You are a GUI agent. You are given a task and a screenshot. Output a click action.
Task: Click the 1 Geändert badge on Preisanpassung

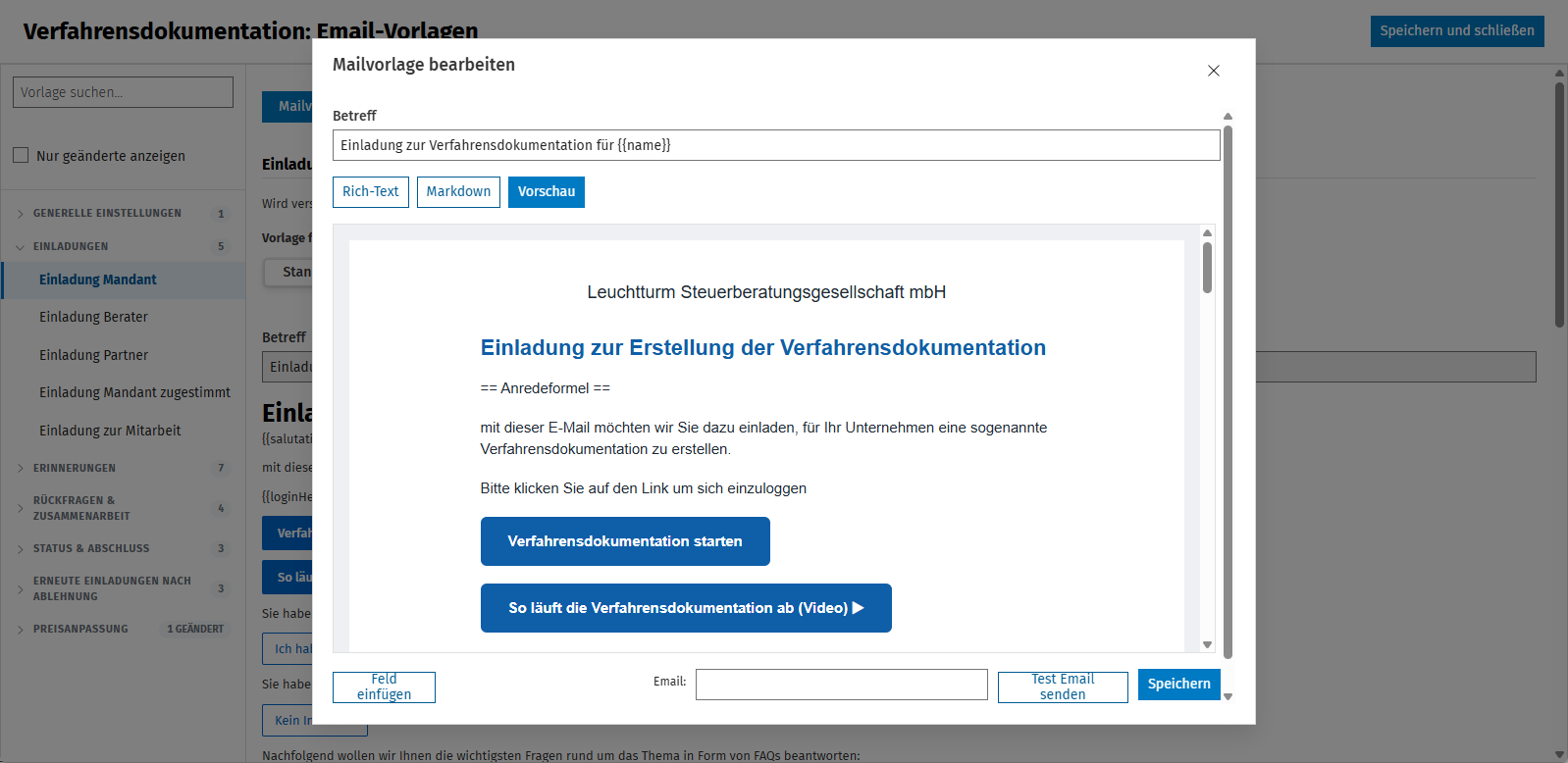tap(195, 629)
